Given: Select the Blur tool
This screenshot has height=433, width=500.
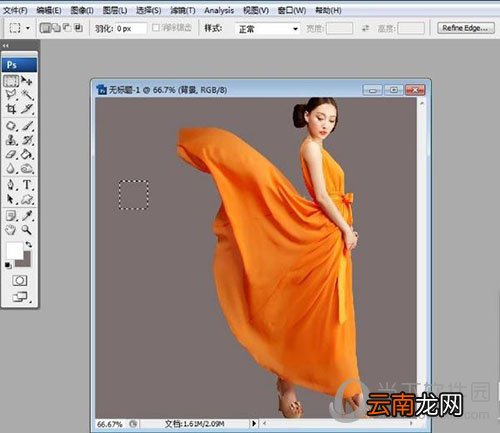Looking at the screenshot, I should coord(11,169).
